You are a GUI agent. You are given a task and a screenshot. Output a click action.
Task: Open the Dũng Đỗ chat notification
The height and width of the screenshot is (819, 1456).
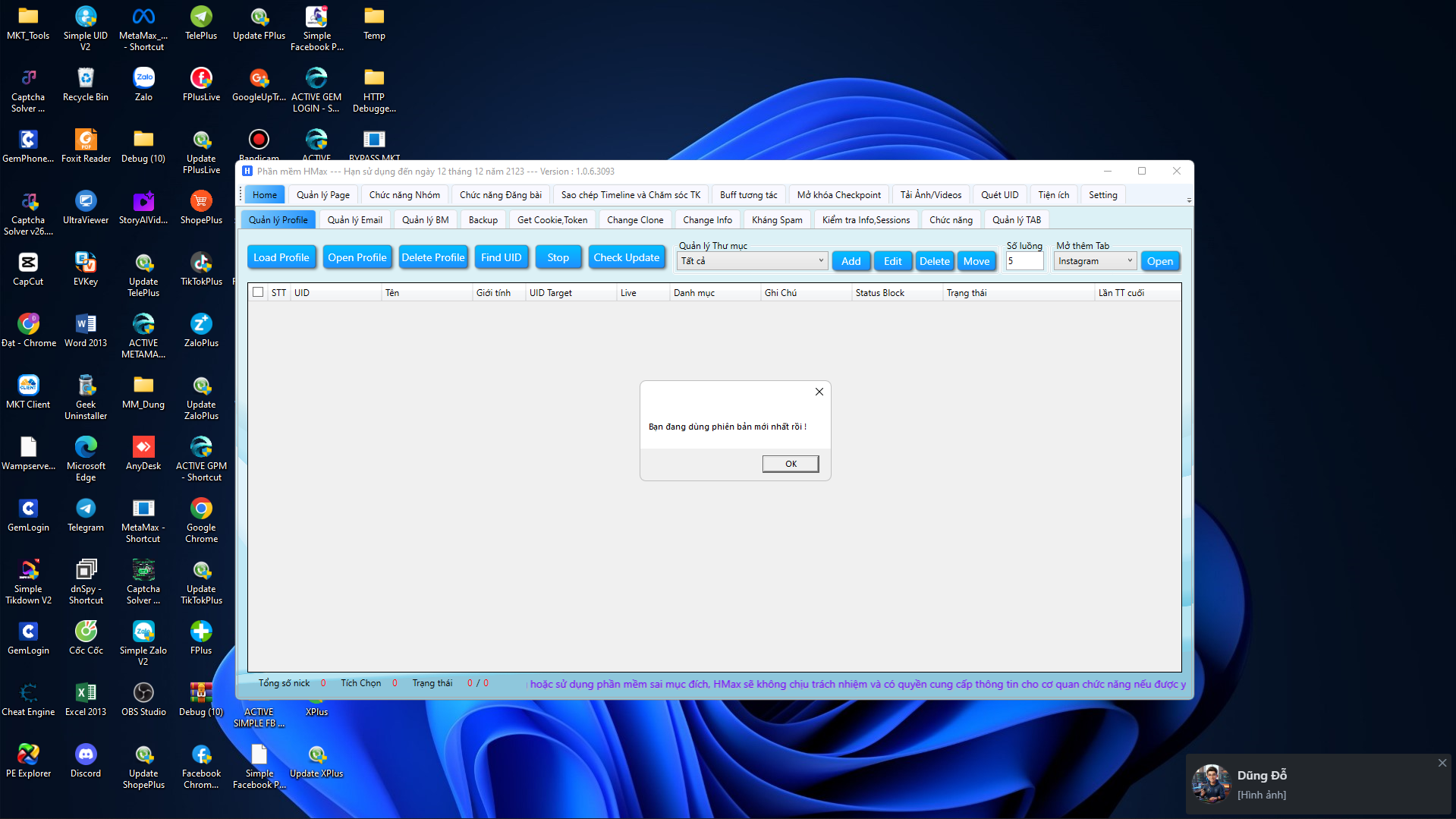tap(1319, 784)
